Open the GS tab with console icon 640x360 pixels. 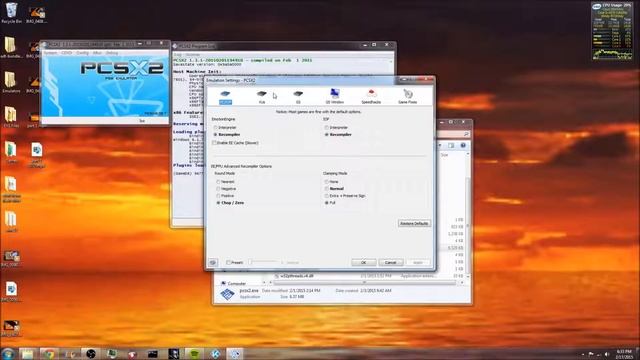[298, 97]
